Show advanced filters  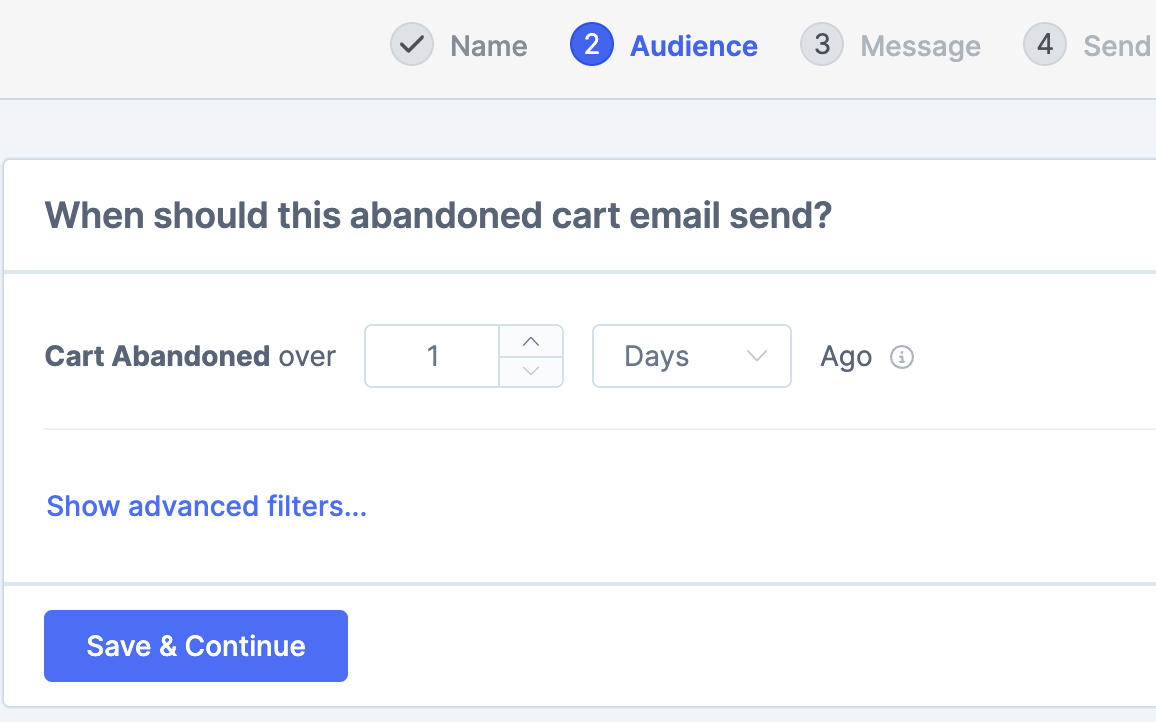tap(205, 506)
